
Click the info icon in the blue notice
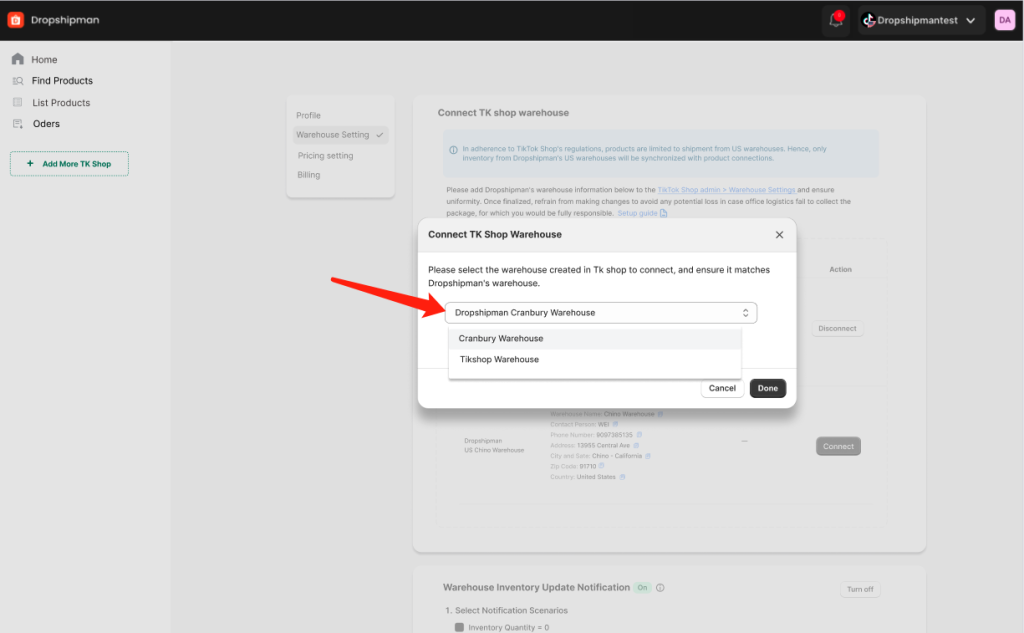(453, 150)
